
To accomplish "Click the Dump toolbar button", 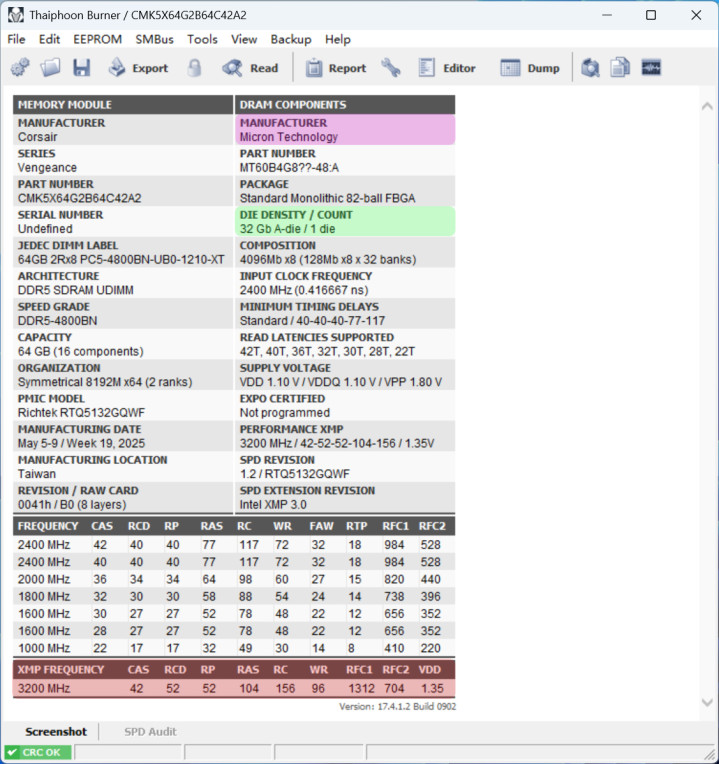I will [x=530, y=68].
